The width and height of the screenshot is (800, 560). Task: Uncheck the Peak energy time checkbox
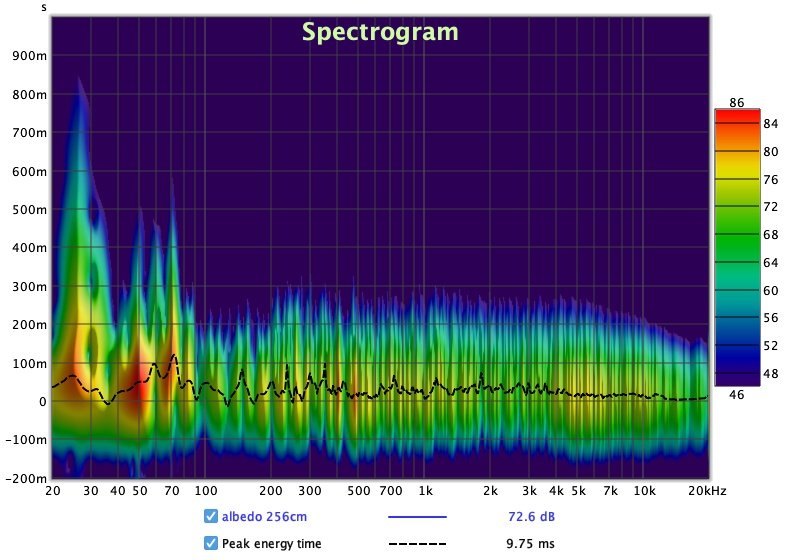pos(210,543)
